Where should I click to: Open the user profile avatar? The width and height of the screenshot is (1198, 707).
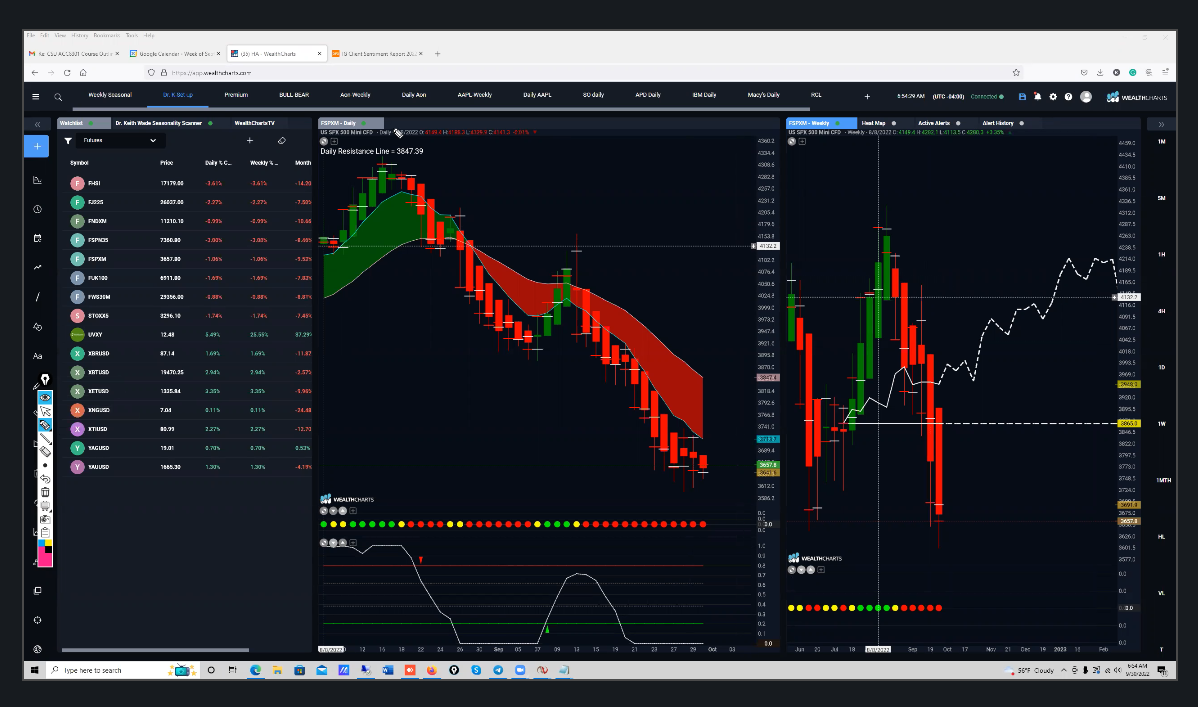pos(1086,97)
